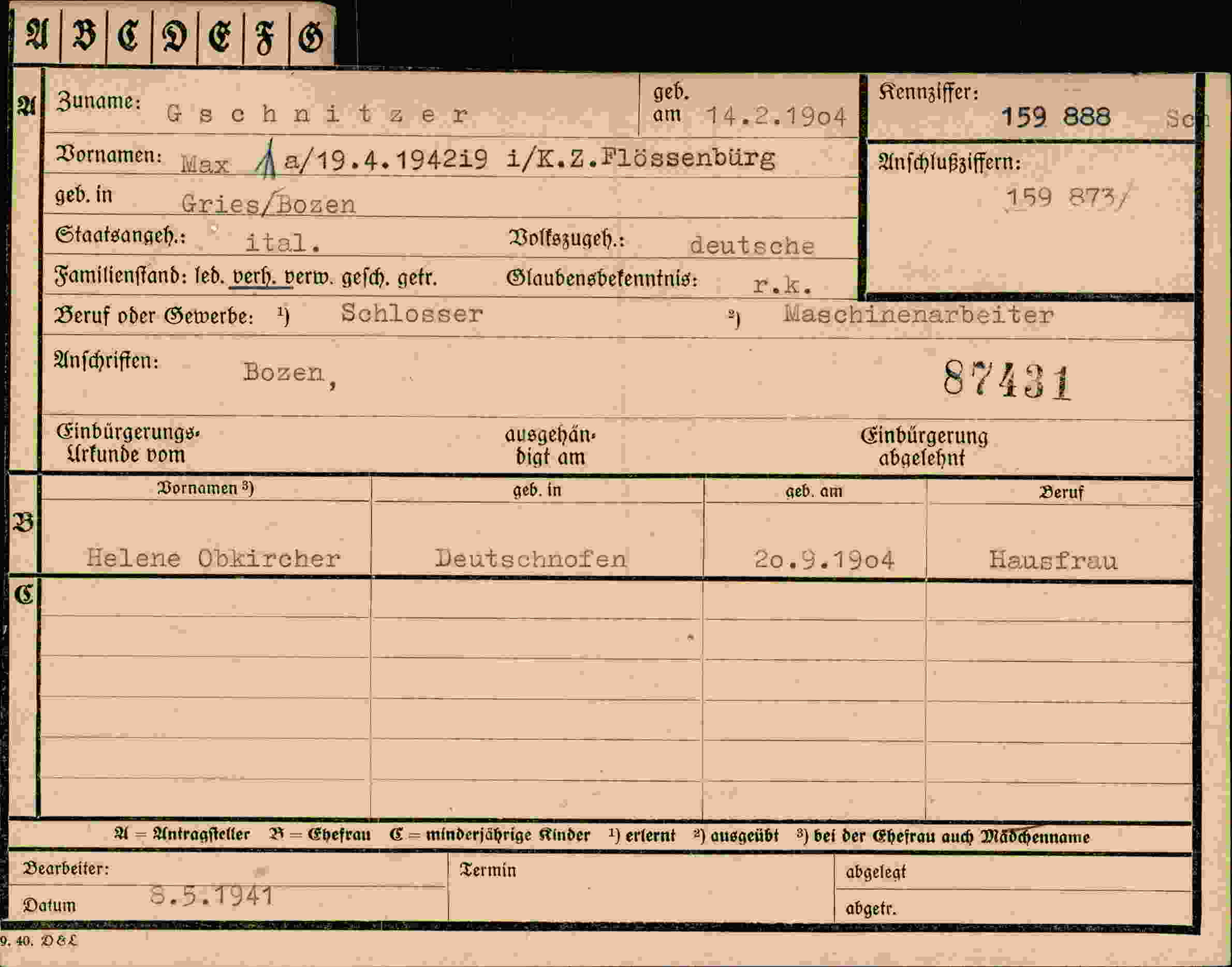The image size is (1232, 967).
Task: Click the typed note "a/19.4.1942i9"
Action: [386, 160]
